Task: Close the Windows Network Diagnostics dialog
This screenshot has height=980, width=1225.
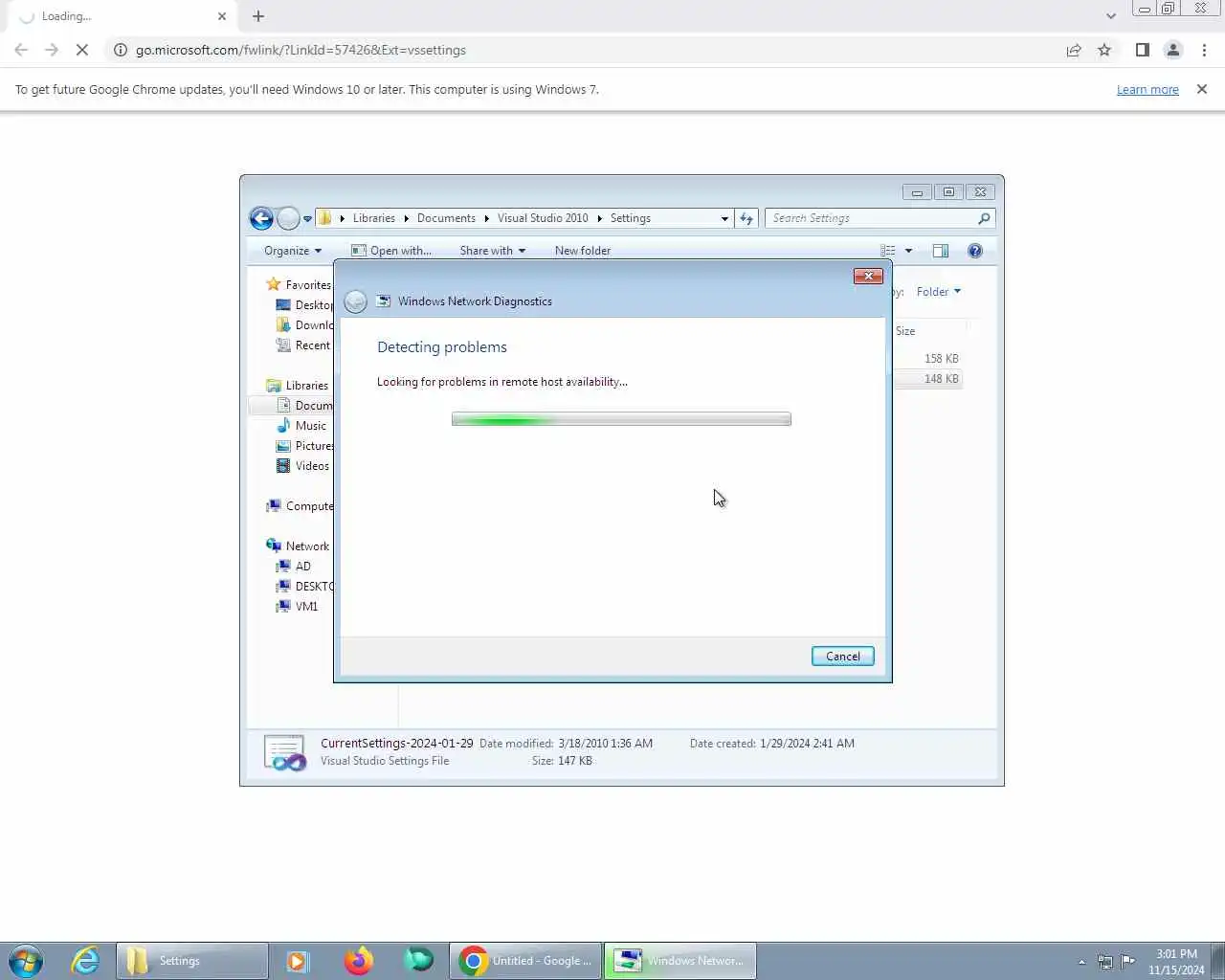Action: (x=868, y=276)
